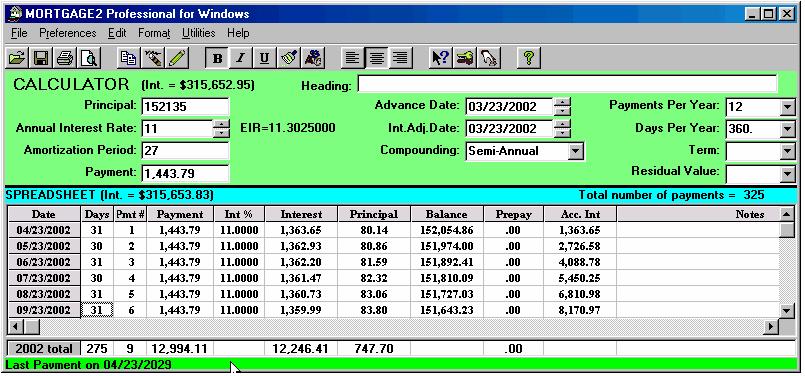Click spreadsheet horizontal scroll right arrow

[x=772, y=327]
